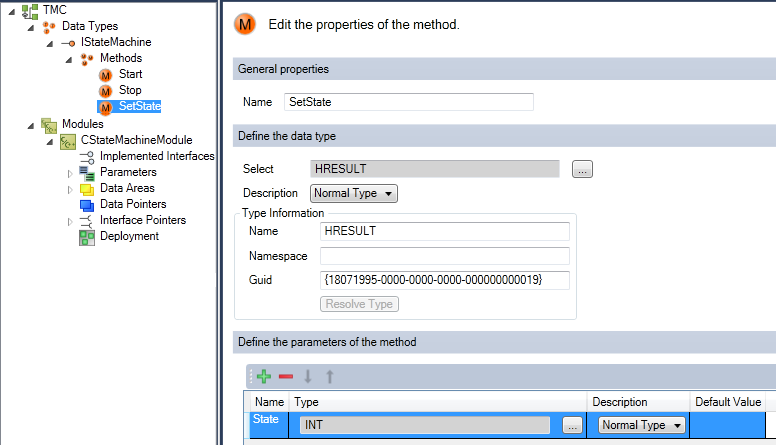The image size is (776, 445).
Task: Collapse the Data Types node
Action: click(x=31, y=28)
